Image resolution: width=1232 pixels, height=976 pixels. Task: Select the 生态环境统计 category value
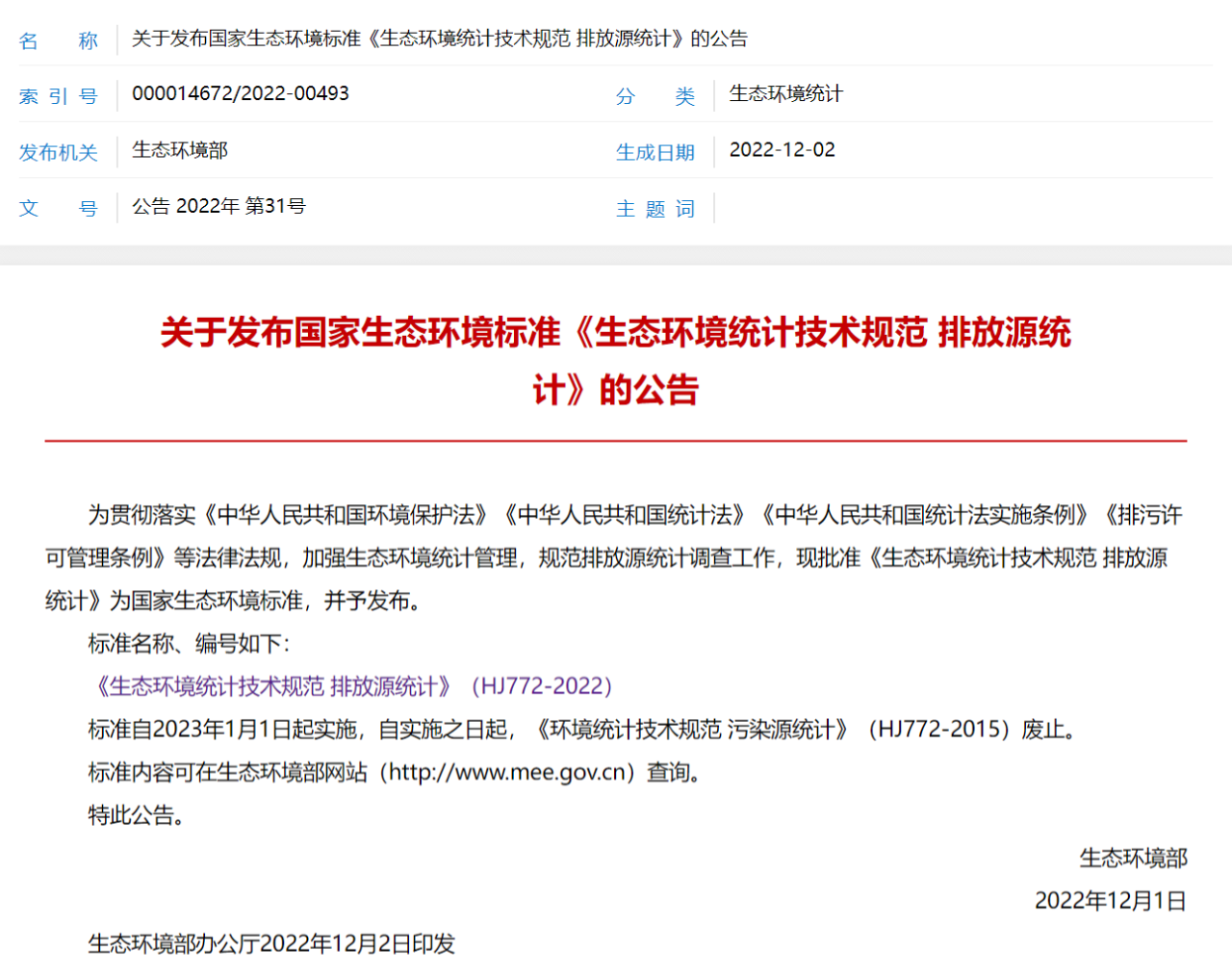785,93
